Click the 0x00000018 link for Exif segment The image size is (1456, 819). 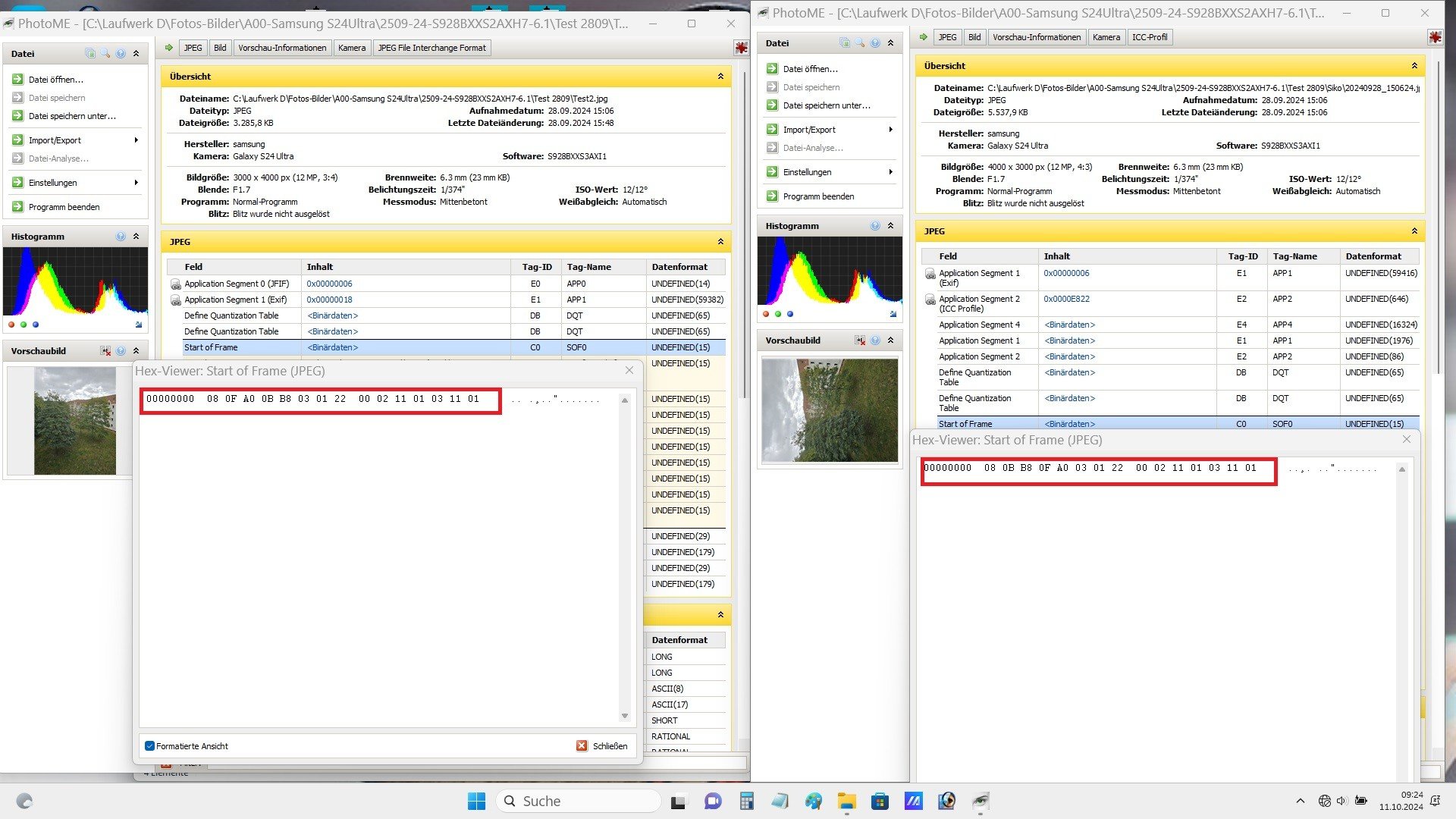tap(329, 300)
